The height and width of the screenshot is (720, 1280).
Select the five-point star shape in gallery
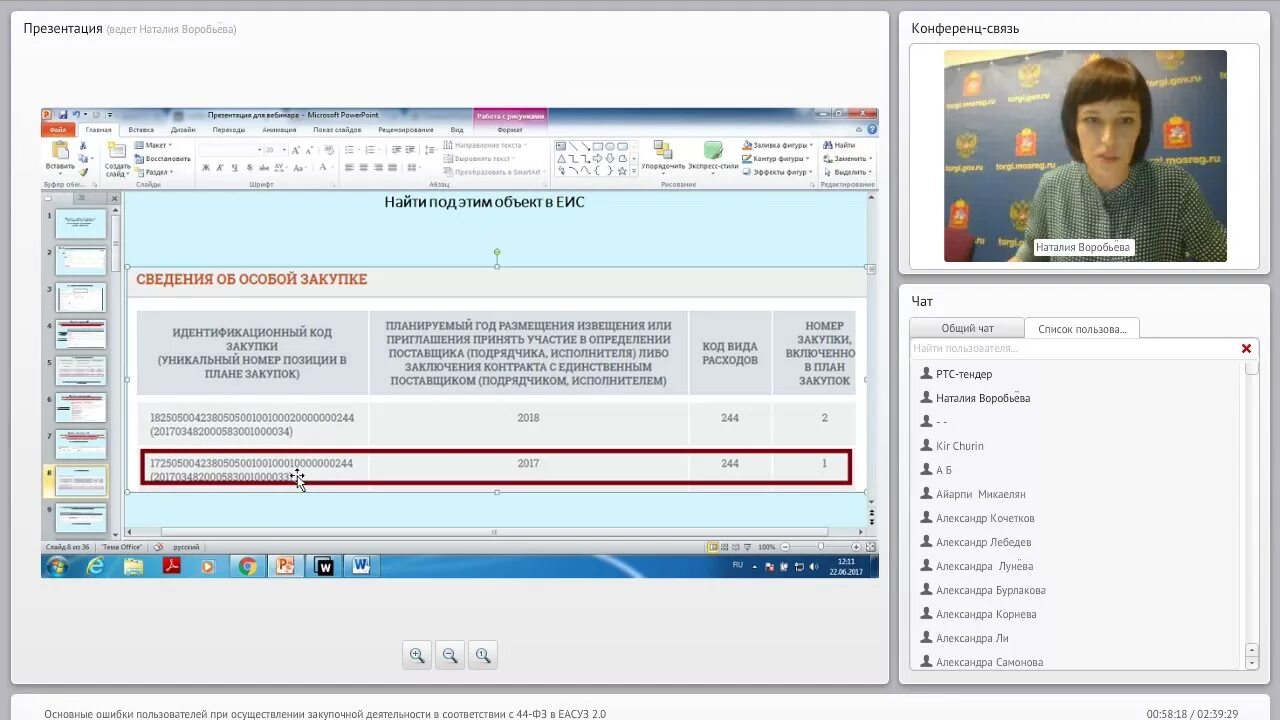pyautogui.click(x=622, y=171)
